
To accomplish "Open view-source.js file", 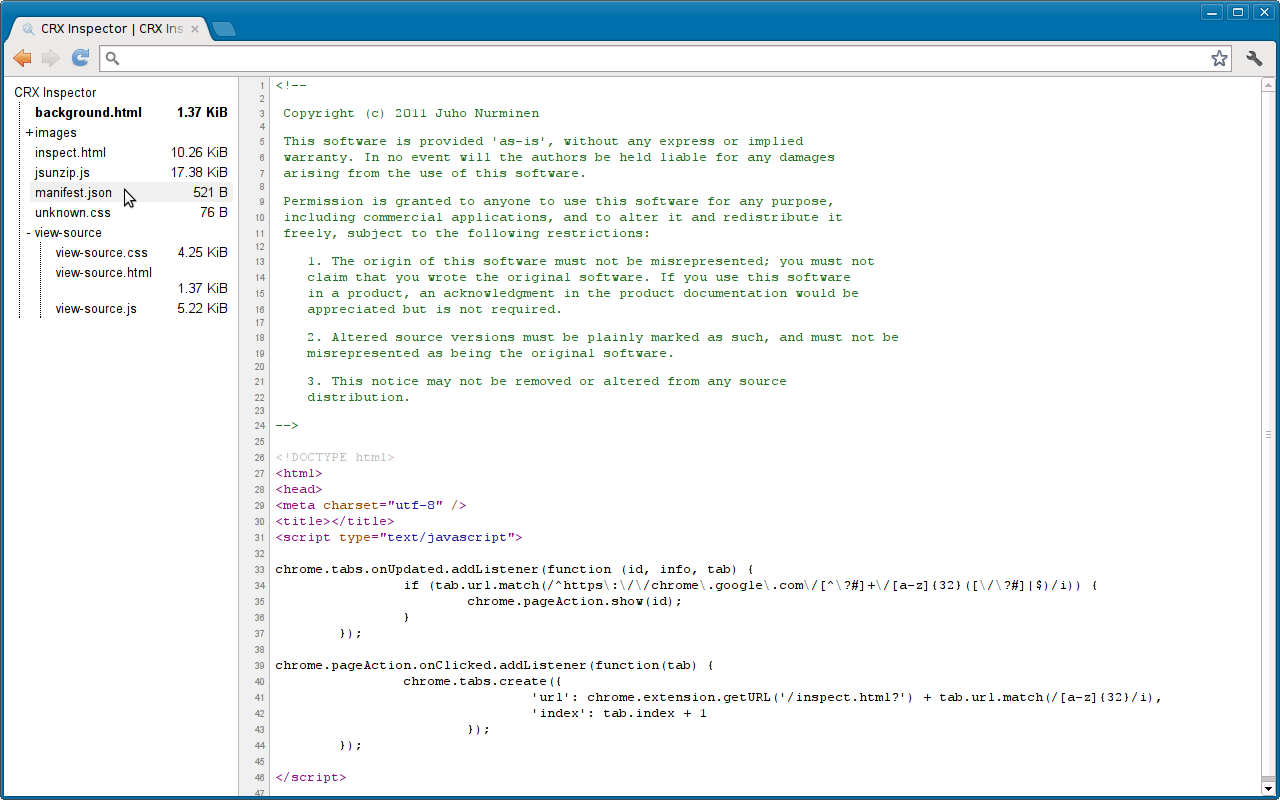I will [x=96, y=309].
